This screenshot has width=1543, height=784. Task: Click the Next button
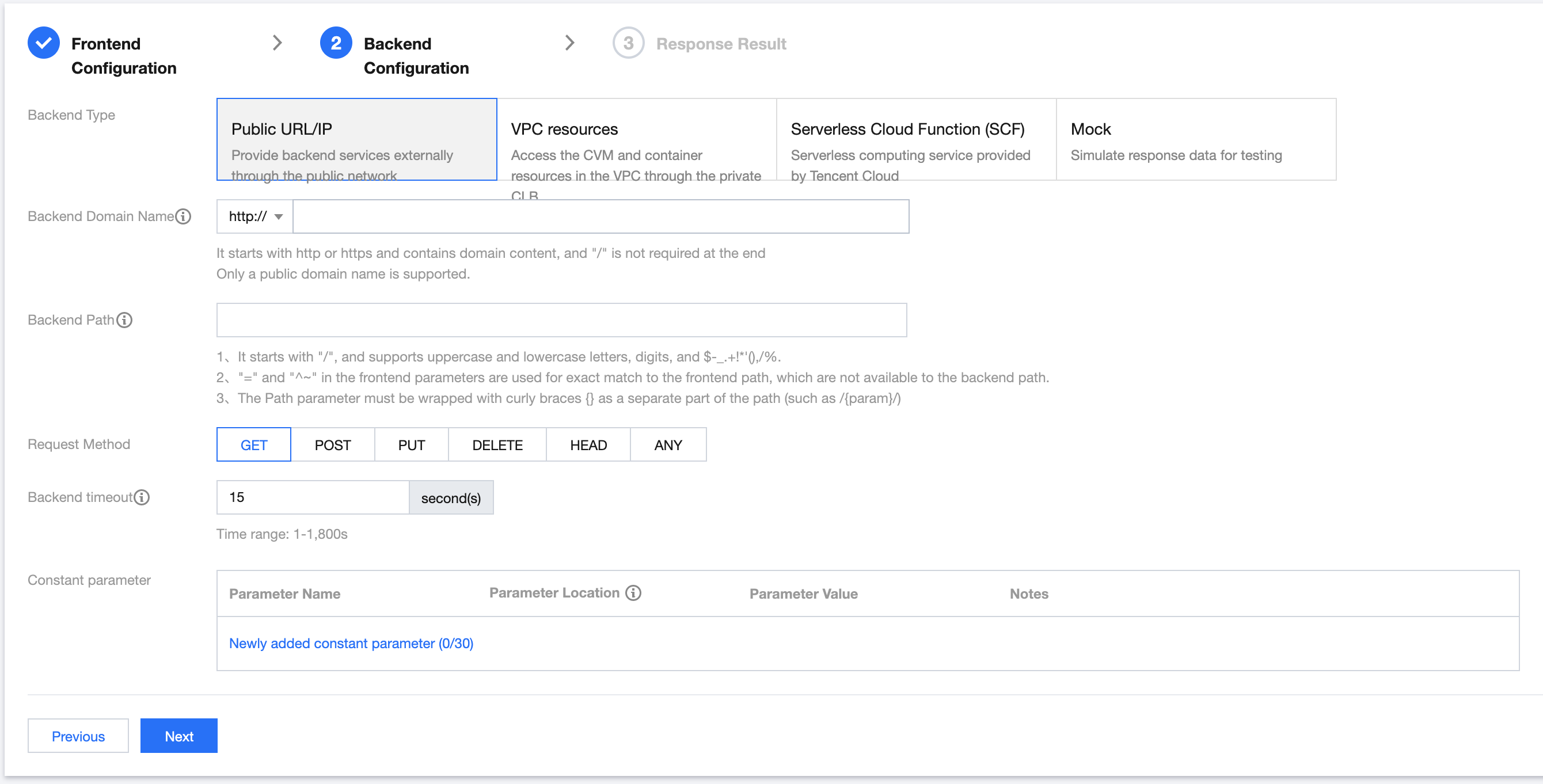(178, 736)
